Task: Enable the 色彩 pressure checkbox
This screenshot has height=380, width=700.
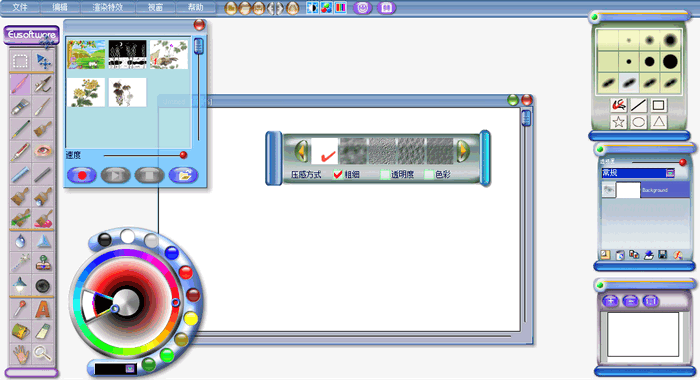Action: [429, 175]
